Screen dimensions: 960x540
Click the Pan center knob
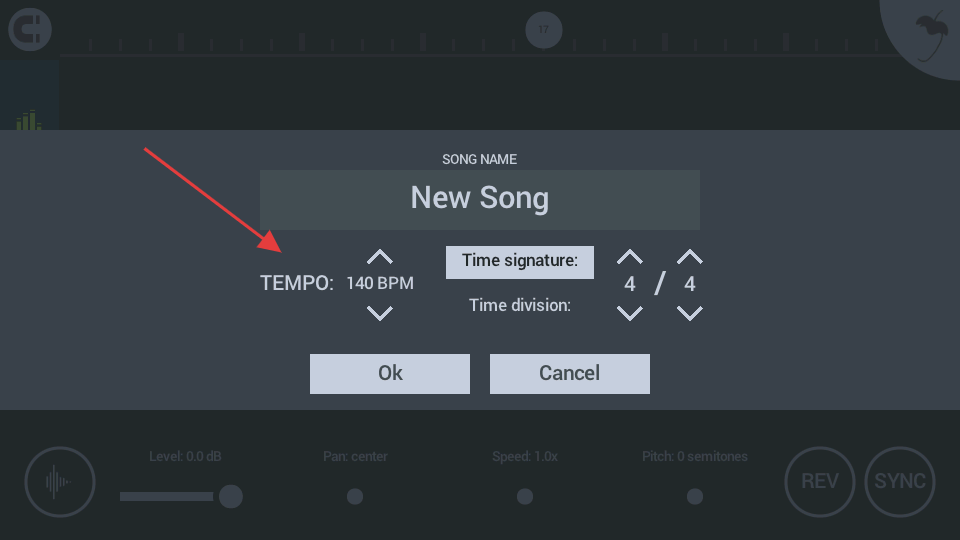[x=355, y=497]
